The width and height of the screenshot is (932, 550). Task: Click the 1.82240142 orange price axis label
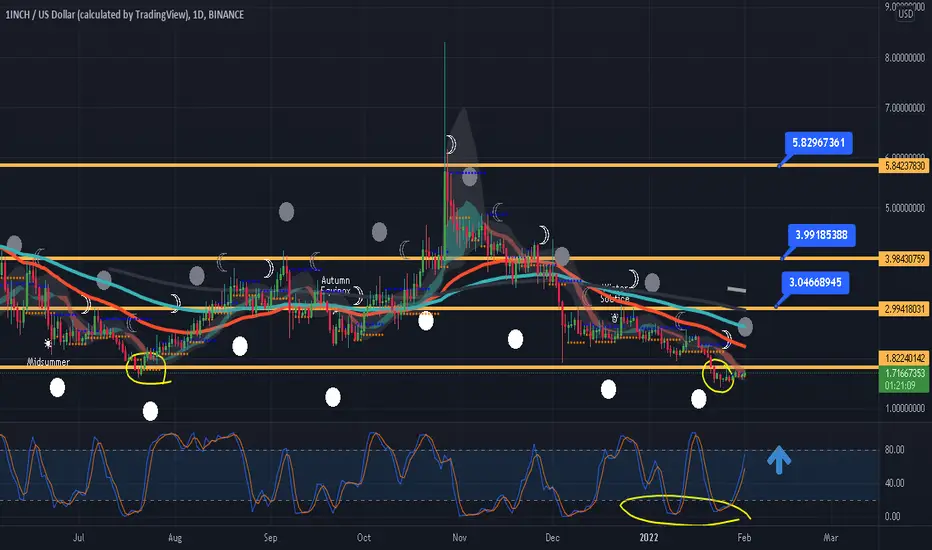(x=905, y=358)
